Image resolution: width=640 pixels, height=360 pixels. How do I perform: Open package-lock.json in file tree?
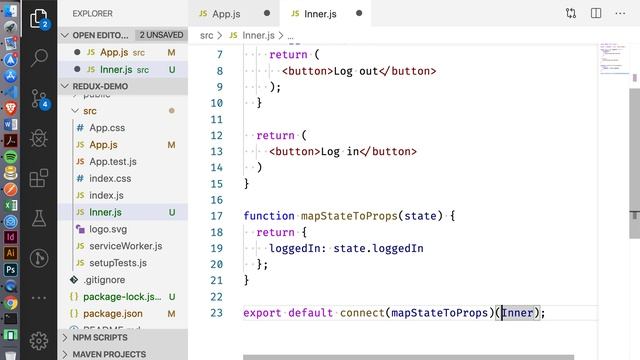coord(122,297)
